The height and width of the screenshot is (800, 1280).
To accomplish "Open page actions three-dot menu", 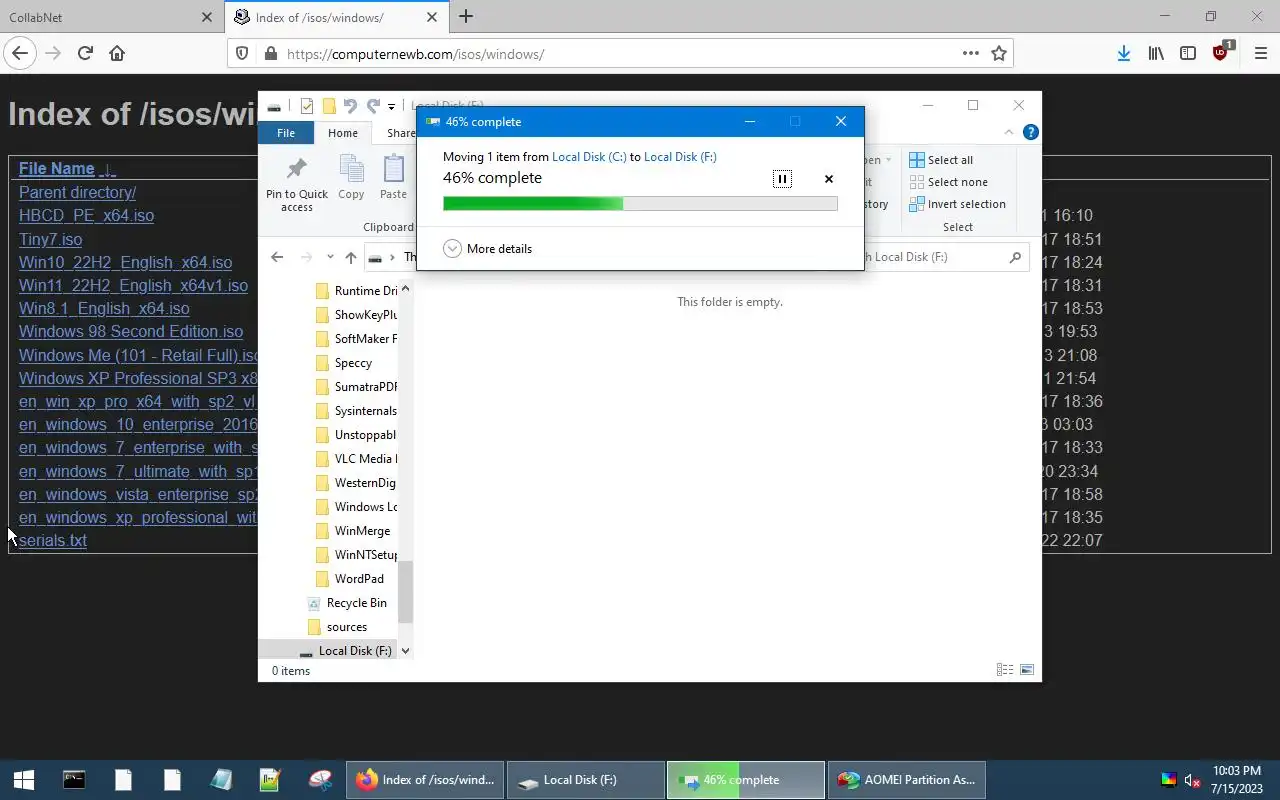I will tap(970, 54).
